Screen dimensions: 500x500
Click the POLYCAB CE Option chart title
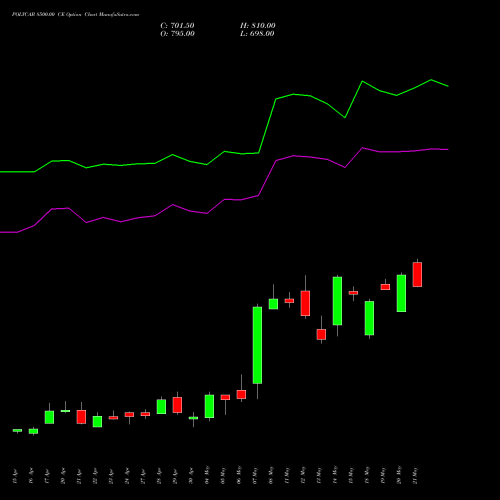(75, 15)
